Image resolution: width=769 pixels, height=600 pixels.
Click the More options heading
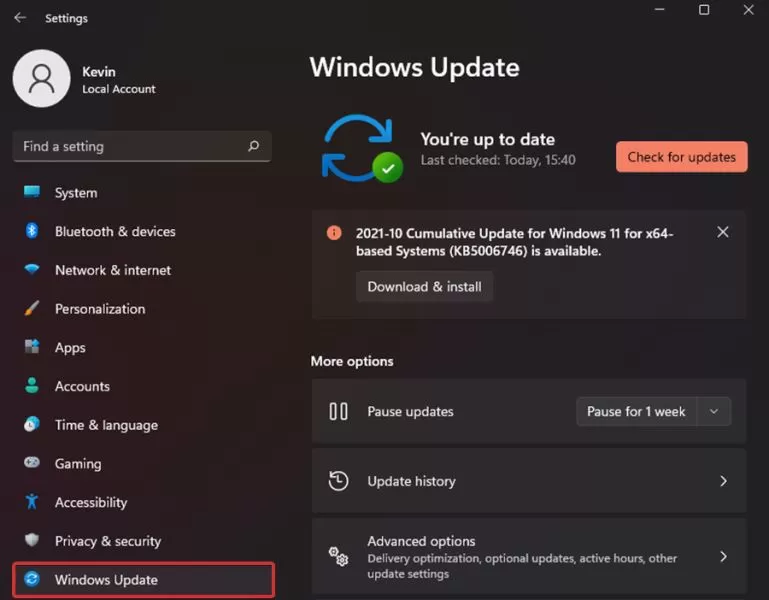352,361
